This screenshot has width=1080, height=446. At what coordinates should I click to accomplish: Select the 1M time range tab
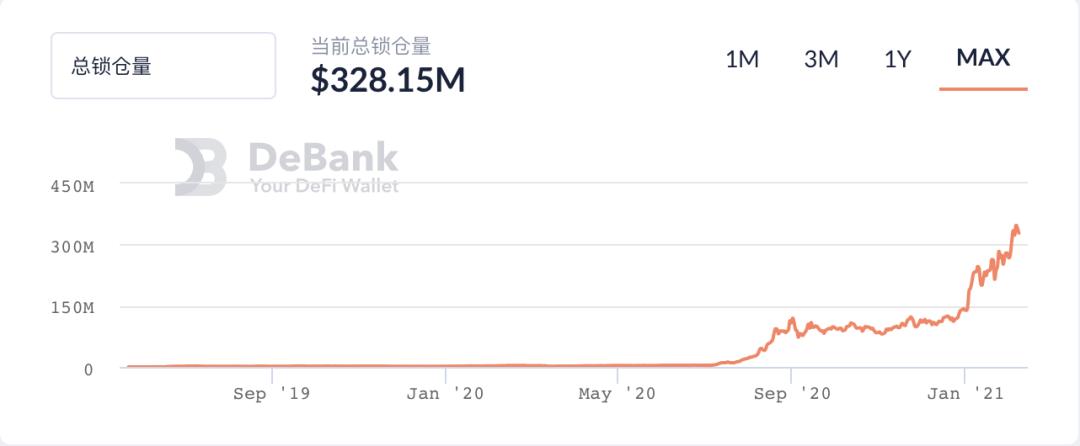pos(742,60)
